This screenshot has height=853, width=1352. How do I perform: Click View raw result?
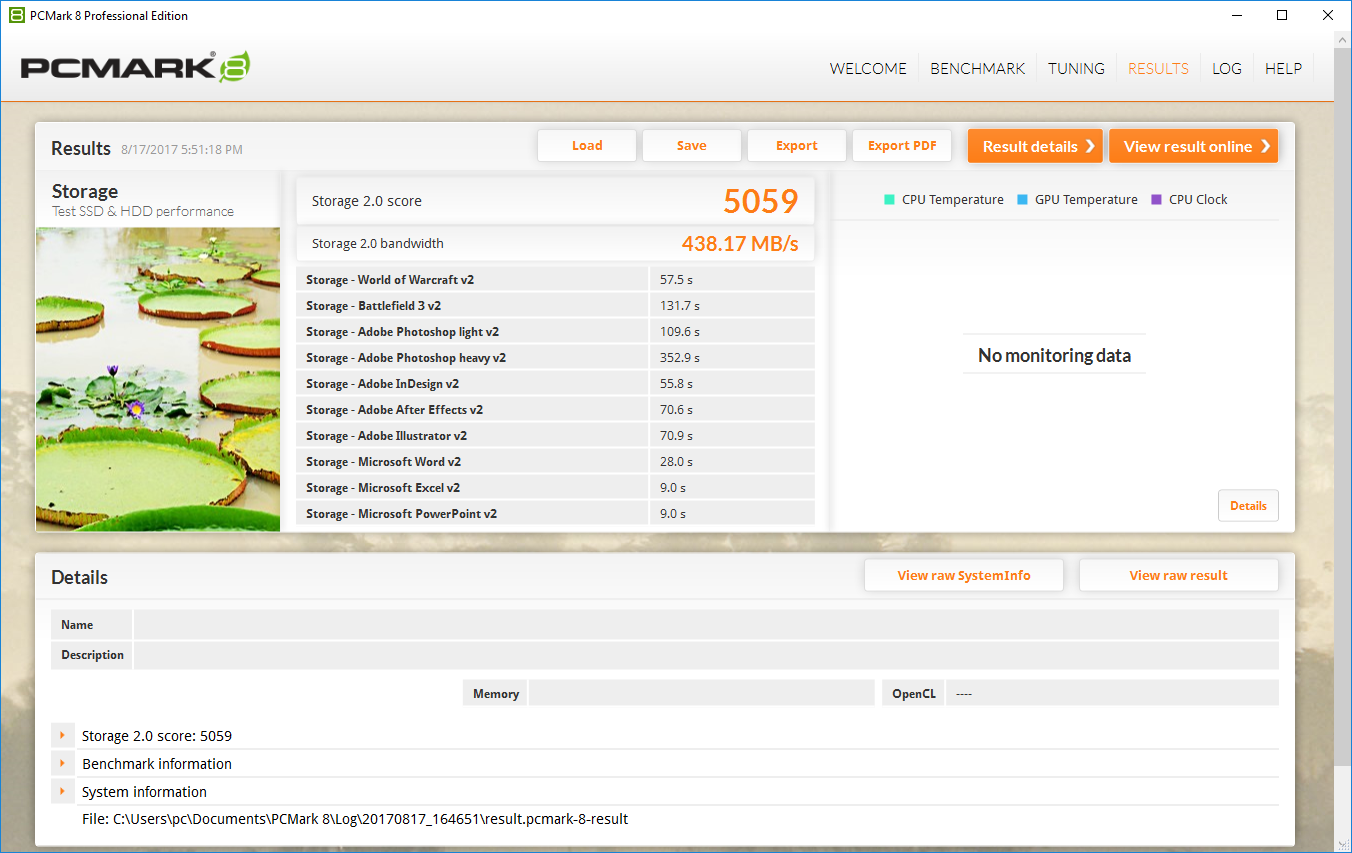(x=1179, y=575)
